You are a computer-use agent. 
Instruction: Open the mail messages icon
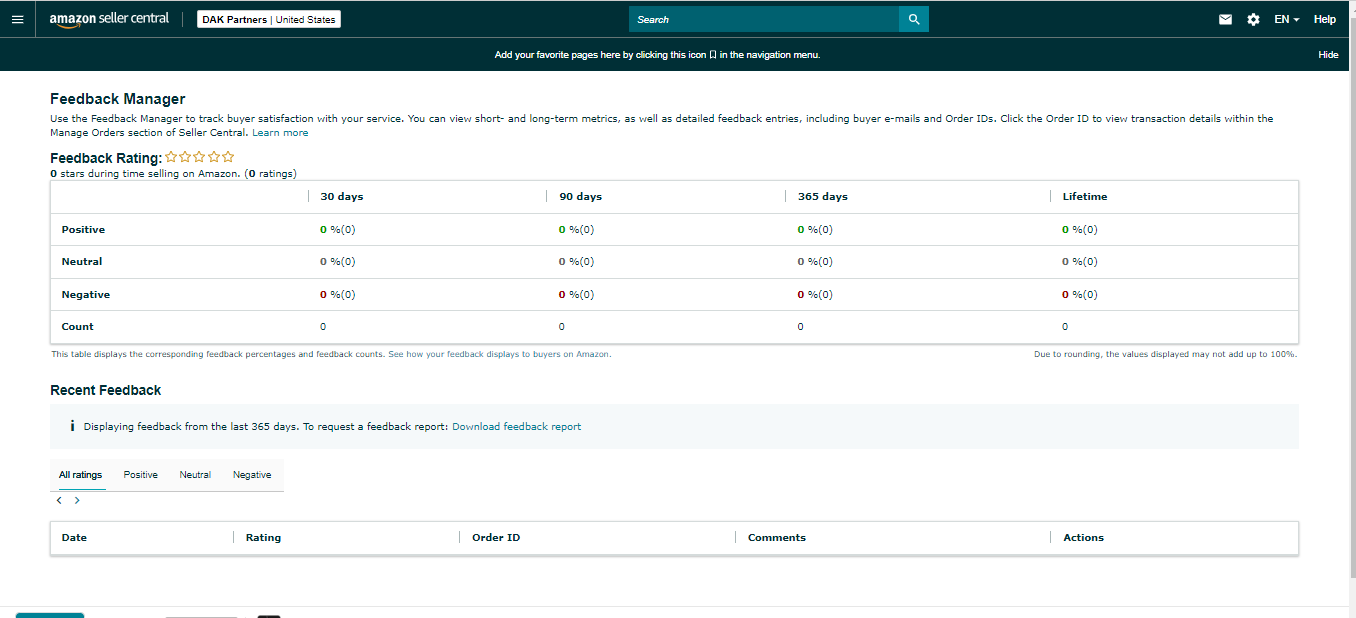tap(1225, 19)
